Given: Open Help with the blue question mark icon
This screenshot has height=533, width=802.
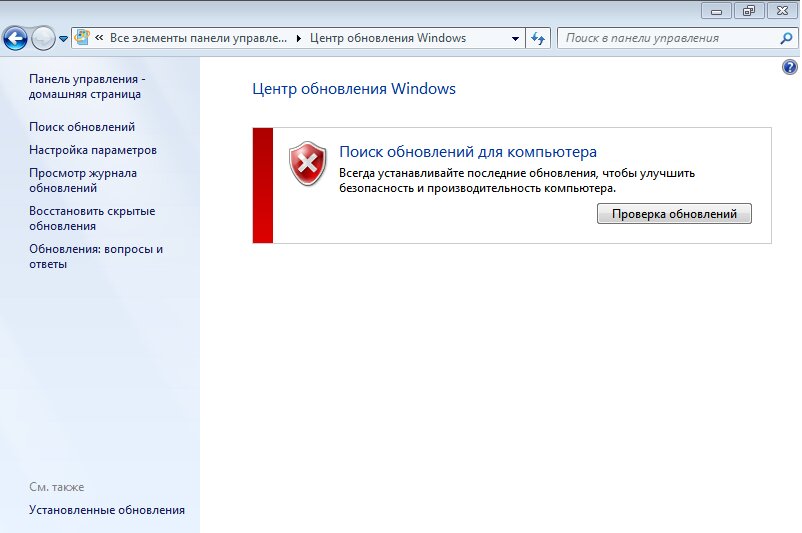Looking at the screenshot, I should click(x=790, y=67).
